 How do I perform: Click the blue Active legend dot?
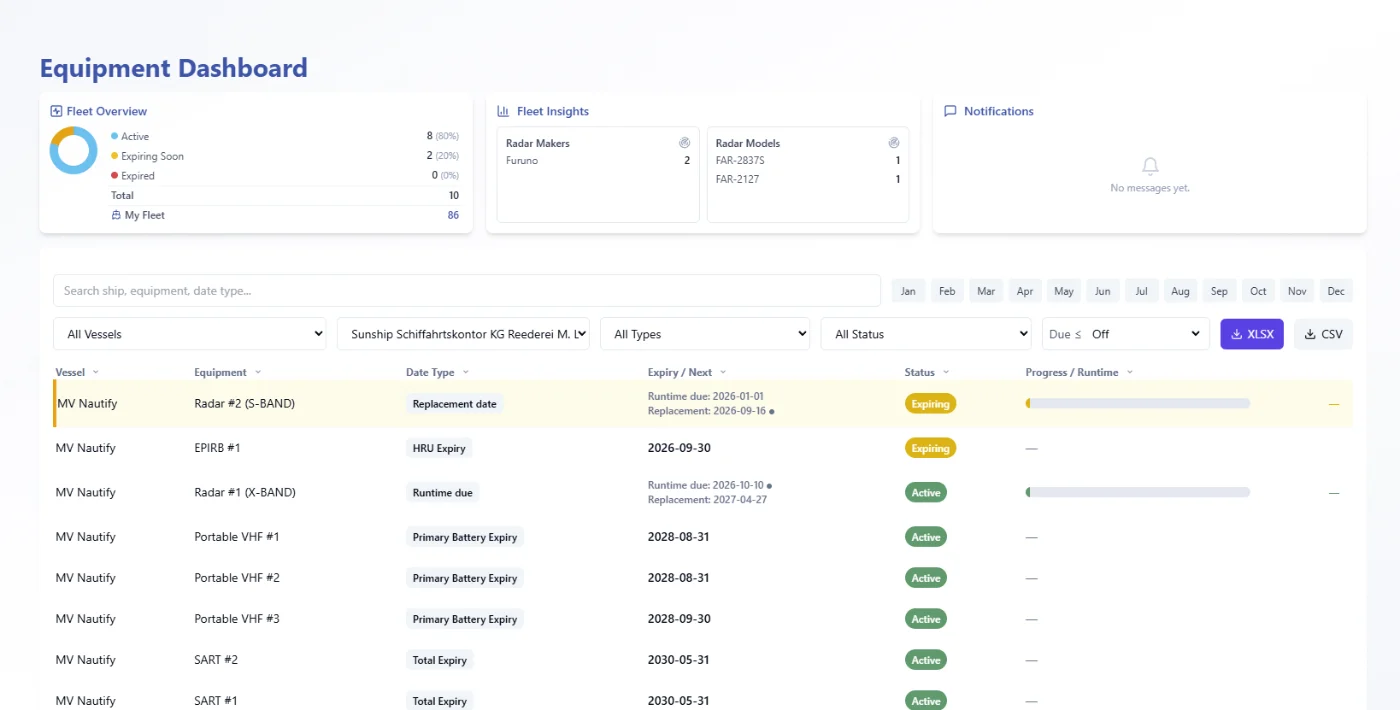click(114, 136)
